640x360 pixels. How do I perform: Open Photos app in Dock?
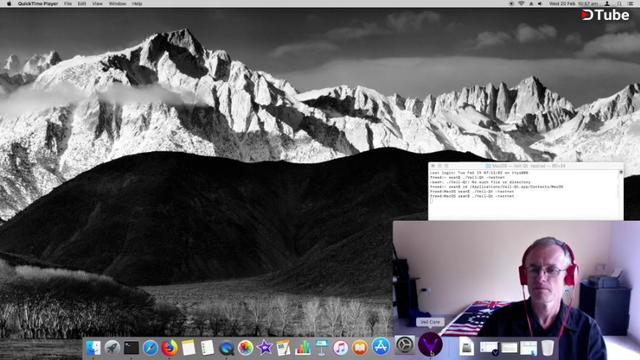(245, 348)
